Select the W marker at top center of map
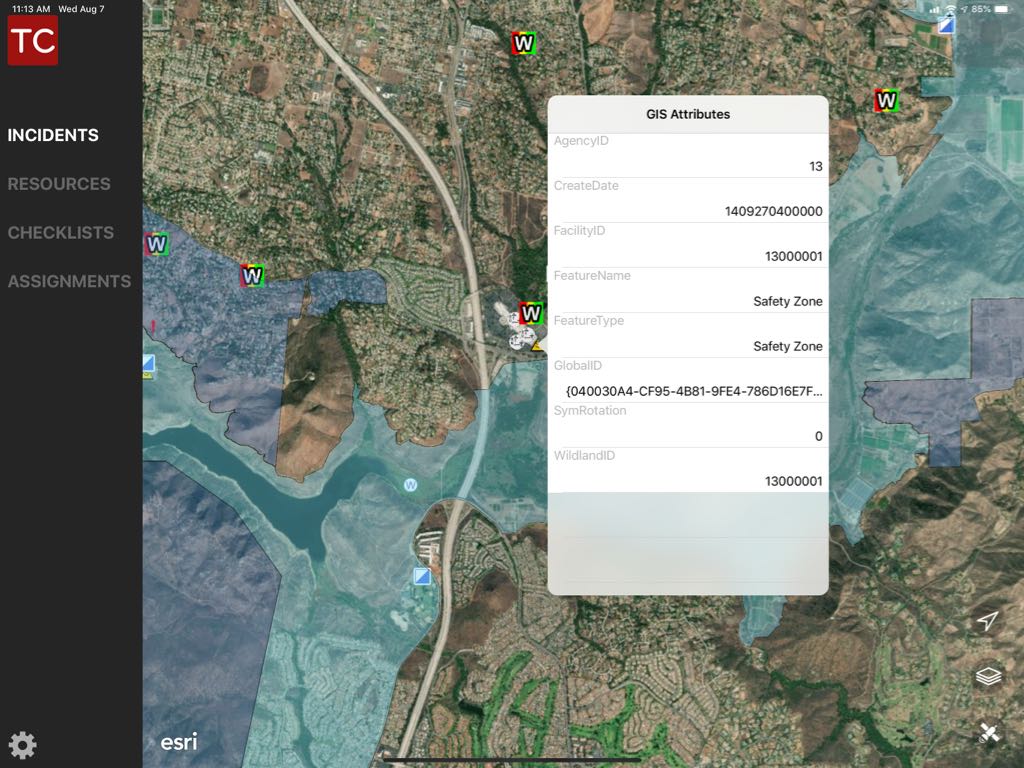1024x768 pixels. (x=524, y=43)
